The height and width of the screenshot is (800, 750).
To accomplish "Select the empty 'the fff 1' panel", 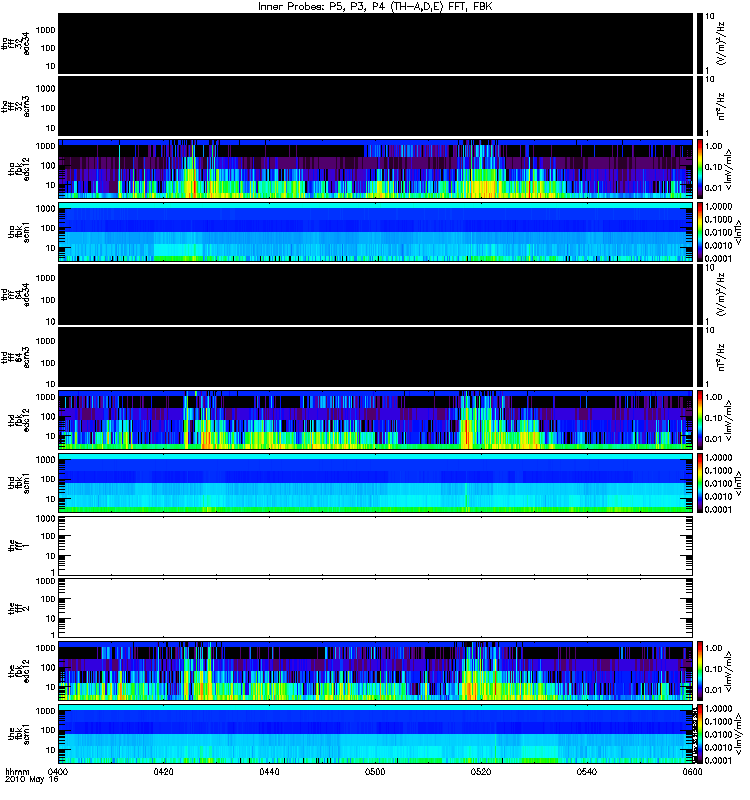I will click(x=375, y=546).
